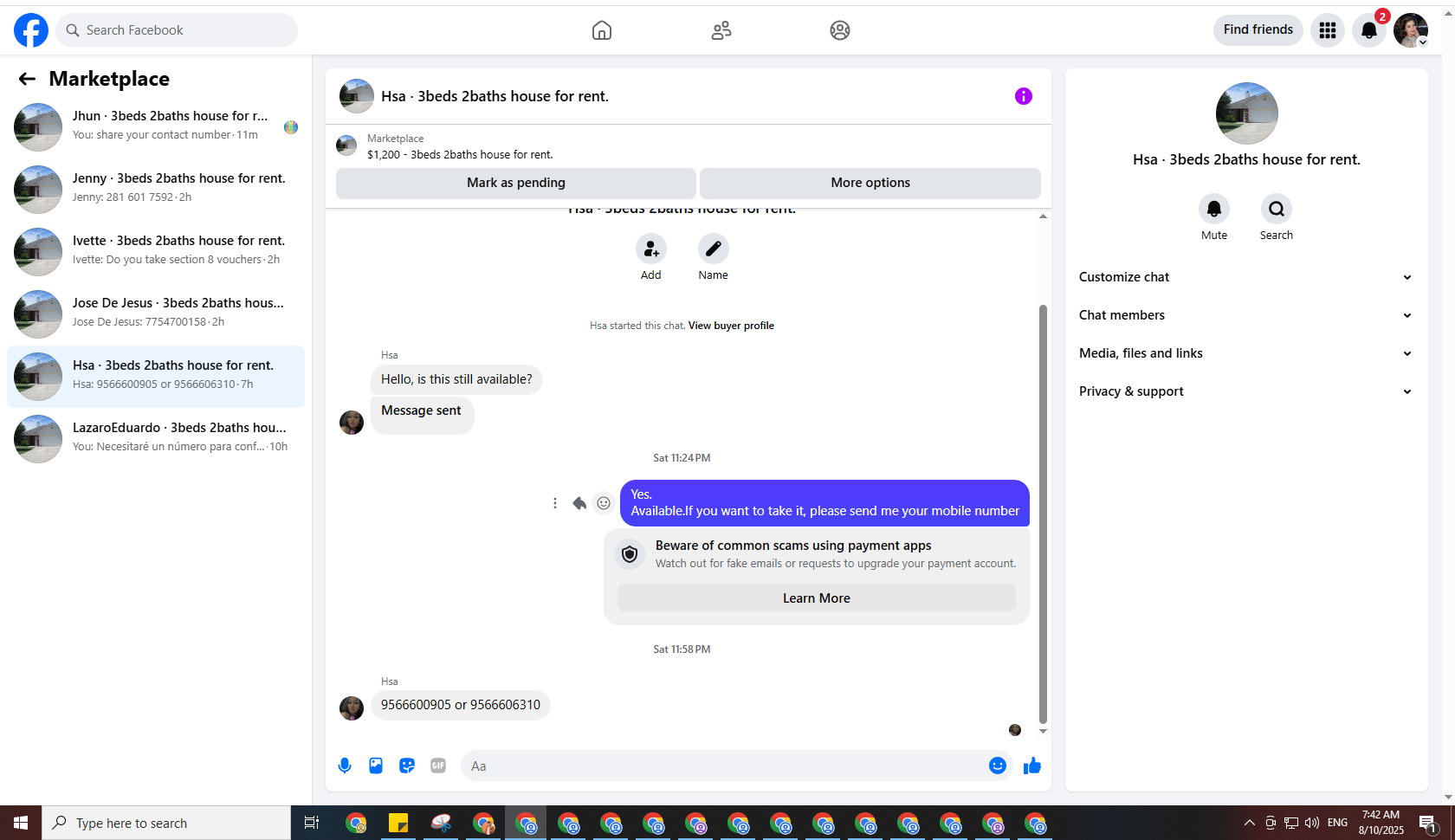
Task: Click the "Beware of common scams" heading
Action: [793, 546]
